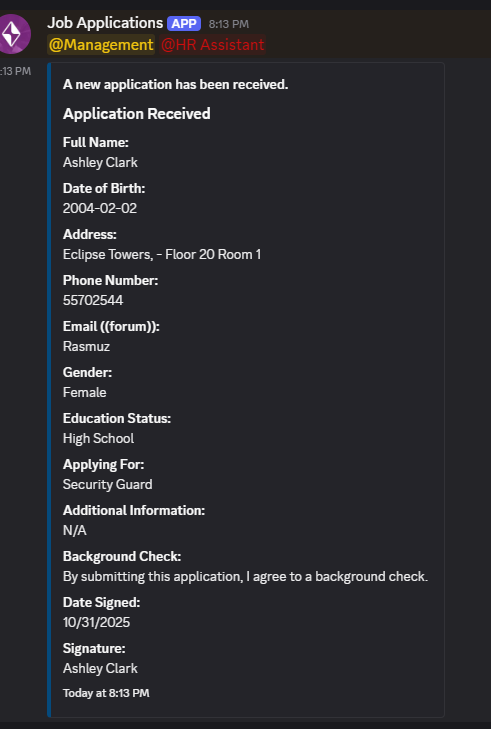
Task: Click the Application Received embed title
Action: click(137, 114)
